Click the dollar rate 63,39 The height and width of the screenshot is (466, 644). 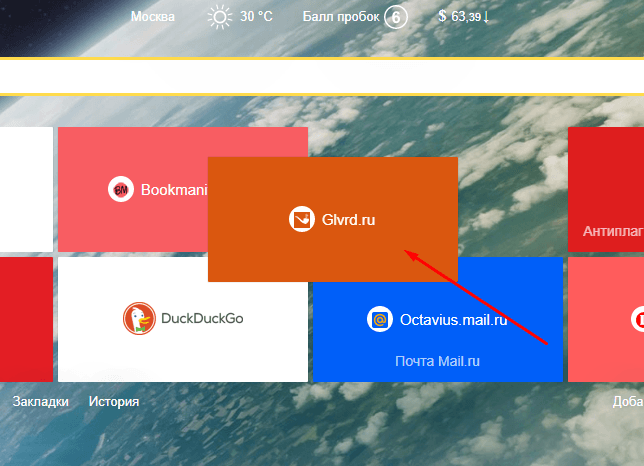click(463, 16)
